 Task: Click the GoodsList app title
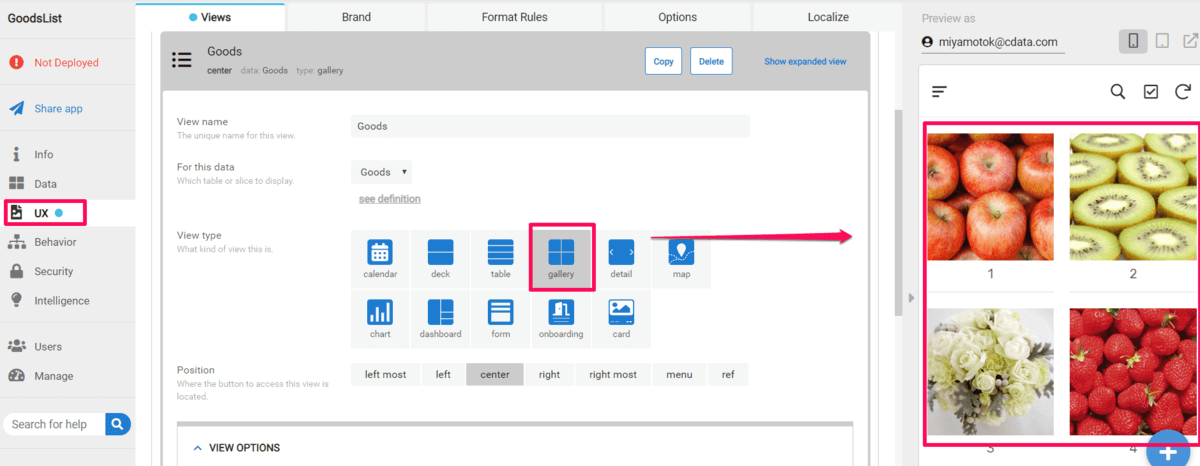pos(37,17)
